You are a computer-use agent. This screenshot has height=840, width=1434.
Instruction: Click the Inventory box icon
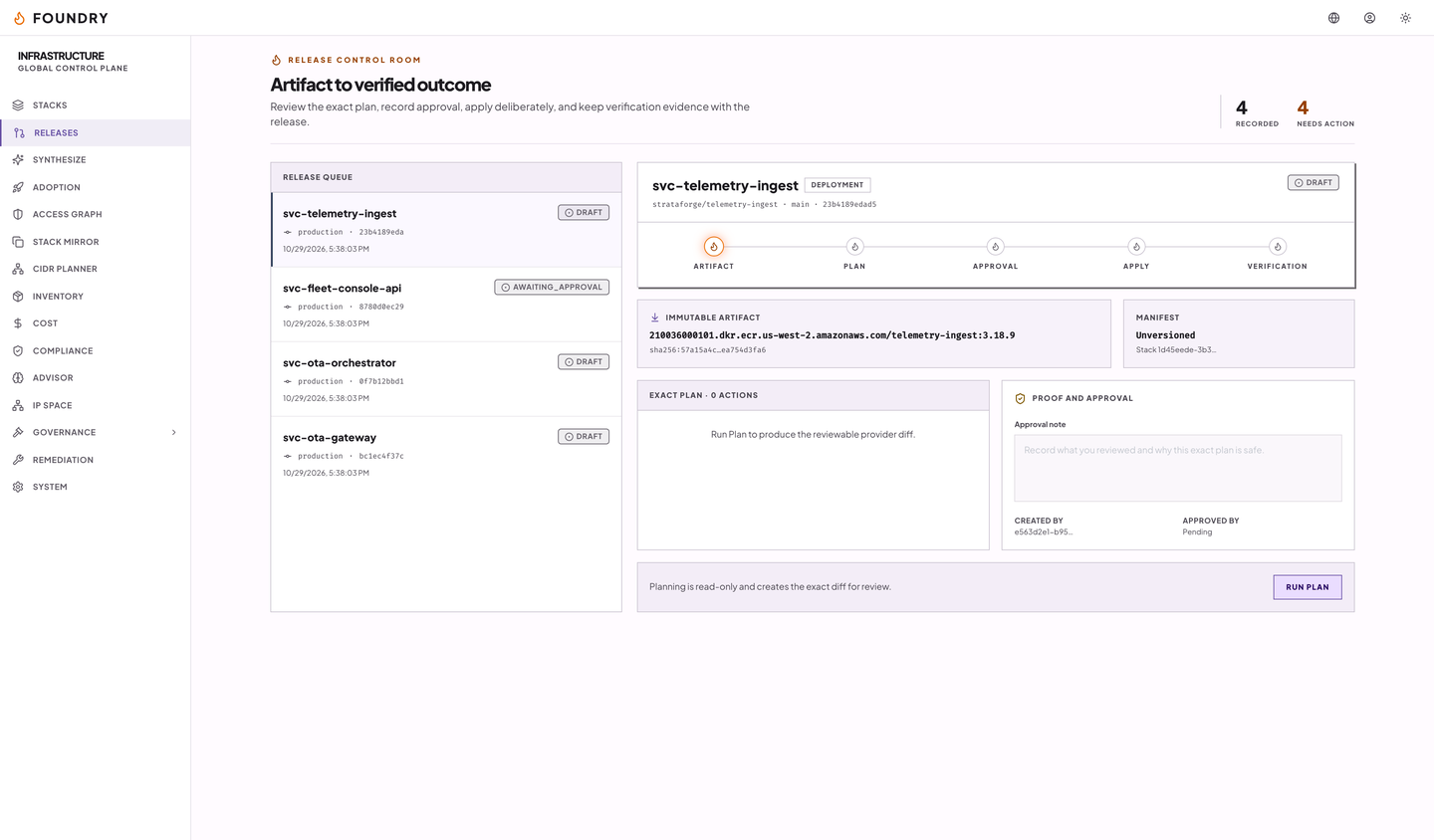18,297
